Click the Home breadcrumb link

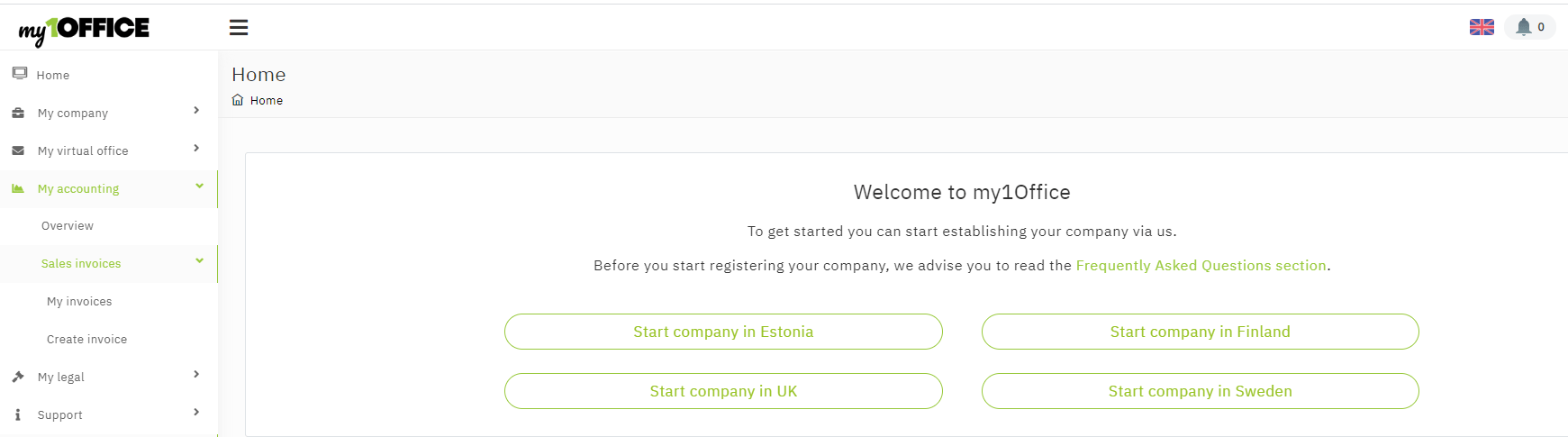(267, 101)
